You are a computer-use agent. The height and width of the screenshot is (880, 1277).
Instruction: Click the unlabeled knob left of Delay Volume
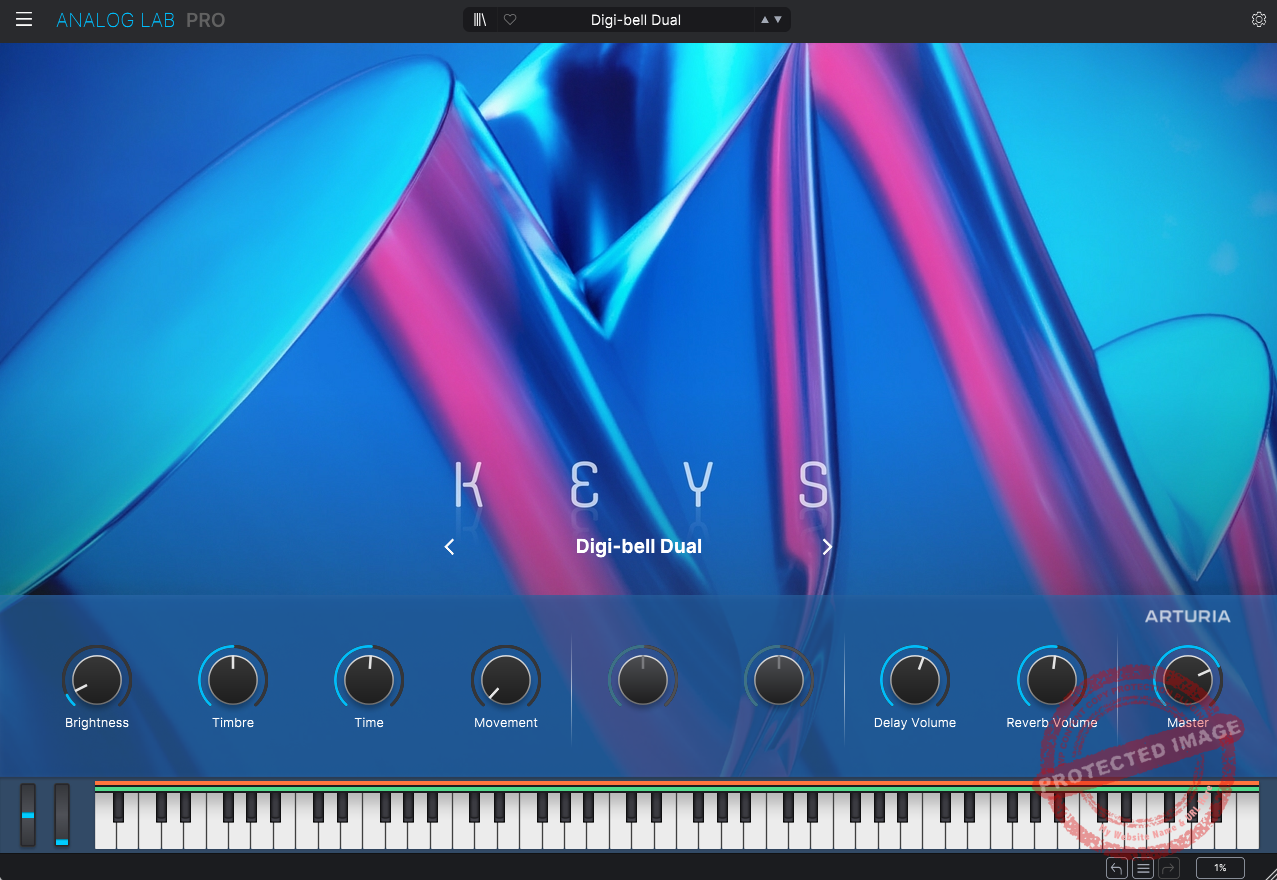pyautogui.click(x=779, y=680)
